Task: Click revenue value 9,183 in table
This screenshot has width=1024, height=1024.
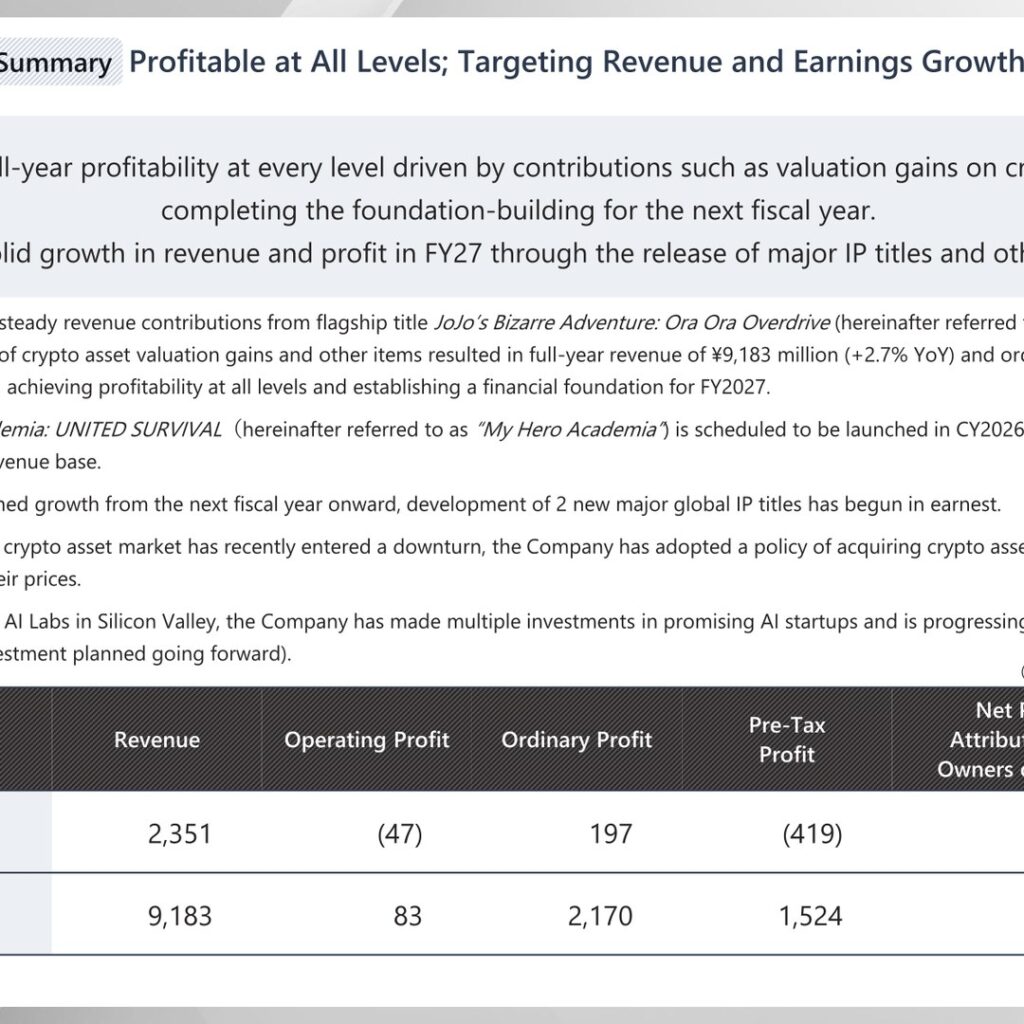Action: click(x=180, y=916)
